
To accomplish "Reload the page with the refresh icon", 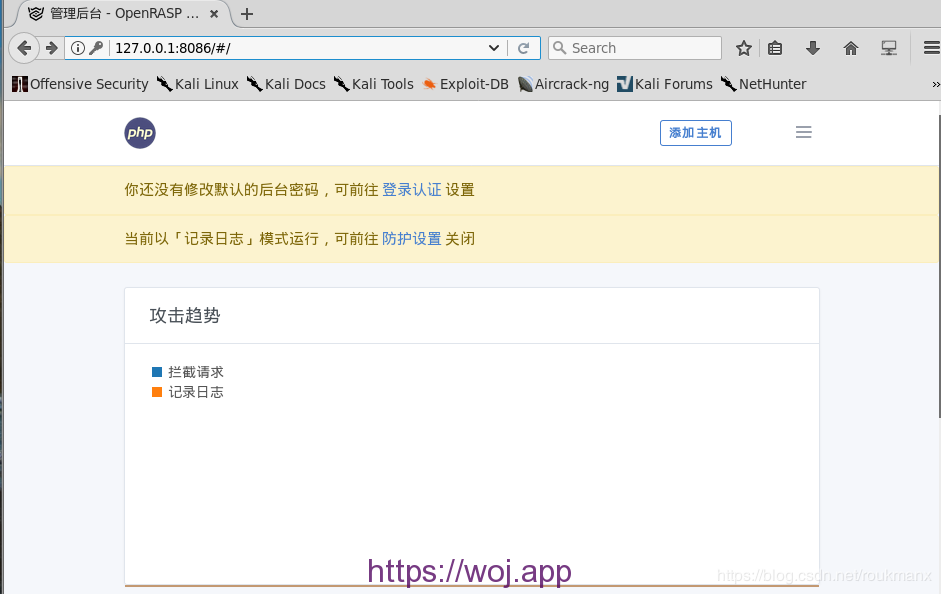I will coord(523,48).
